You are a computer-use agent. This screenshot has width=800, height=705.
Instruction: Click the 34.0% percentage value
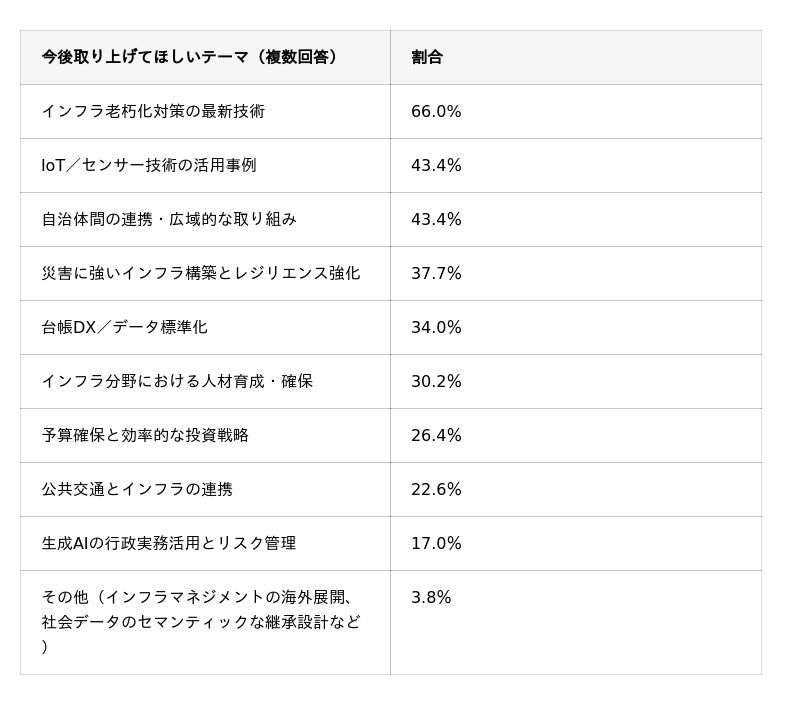click(436, 327)
